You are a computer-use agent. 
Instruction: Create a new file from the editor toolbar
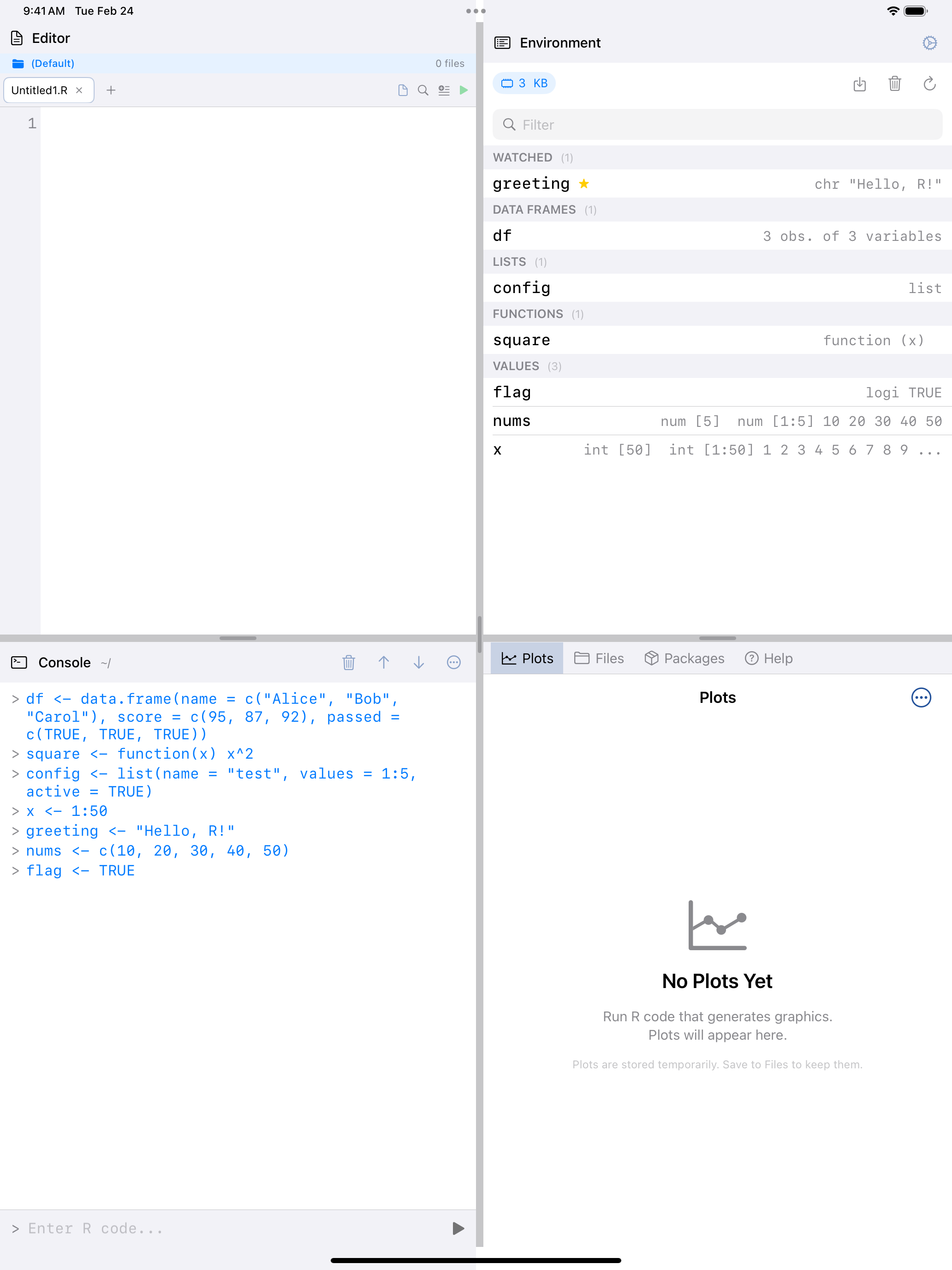[402, 90]
